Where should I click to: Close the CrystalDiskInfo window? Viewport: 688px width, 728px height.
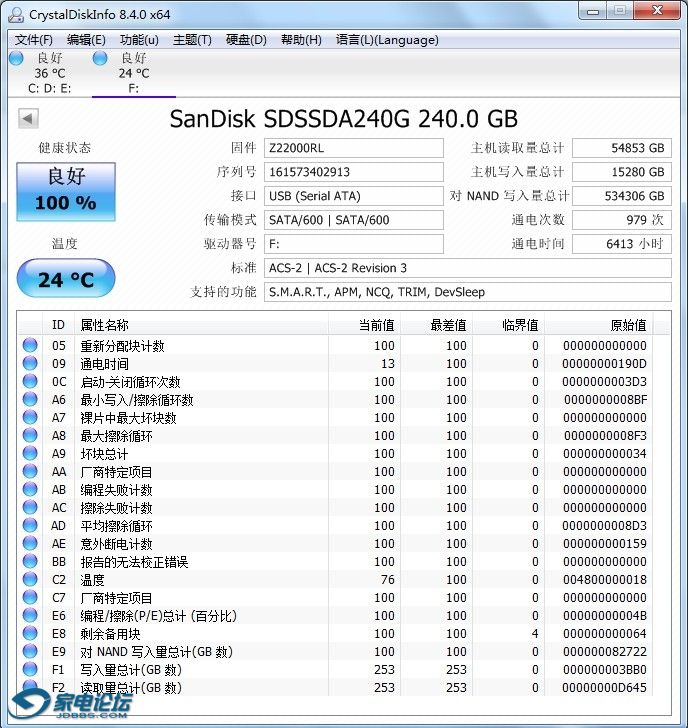(657, 11)
